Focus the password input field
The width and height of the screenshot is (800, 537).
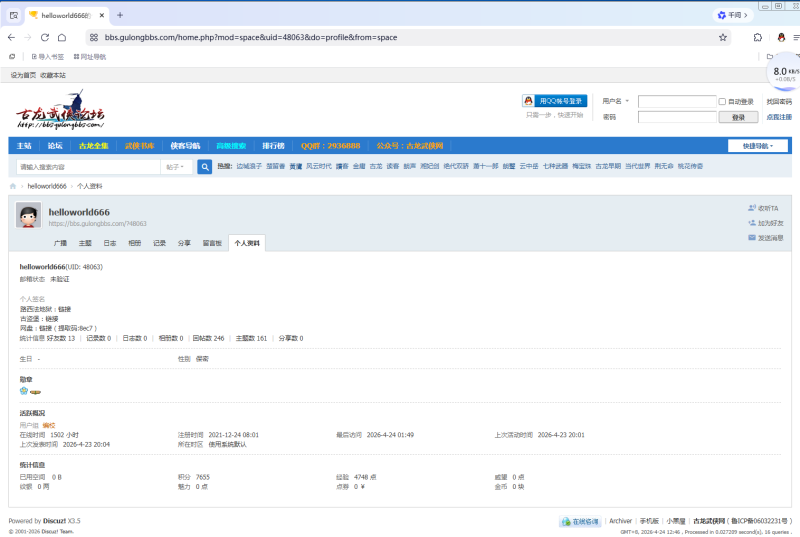coord(677,117)
